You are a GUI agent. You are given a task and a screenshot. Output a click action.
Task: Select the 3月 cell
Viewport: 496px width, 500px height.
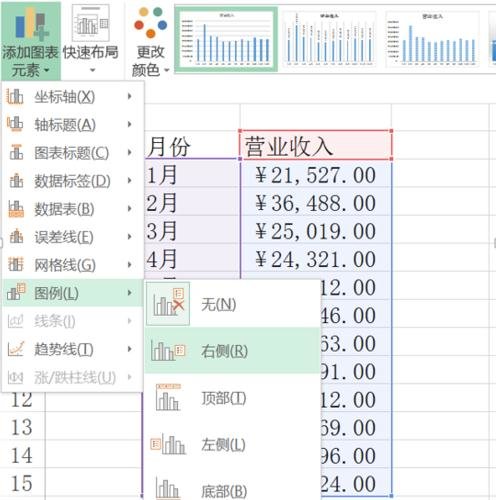coord(192,230)
